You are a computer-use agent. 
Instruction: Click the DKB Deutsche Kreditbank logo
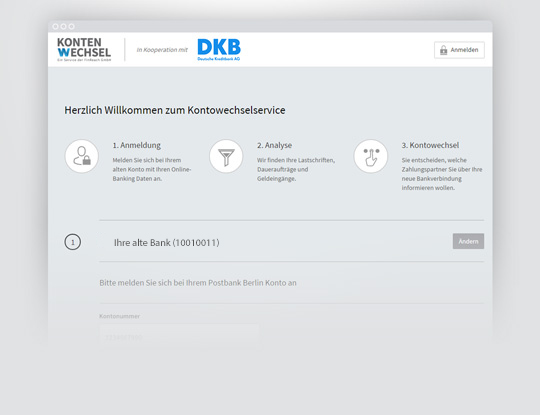click(219, 50)
